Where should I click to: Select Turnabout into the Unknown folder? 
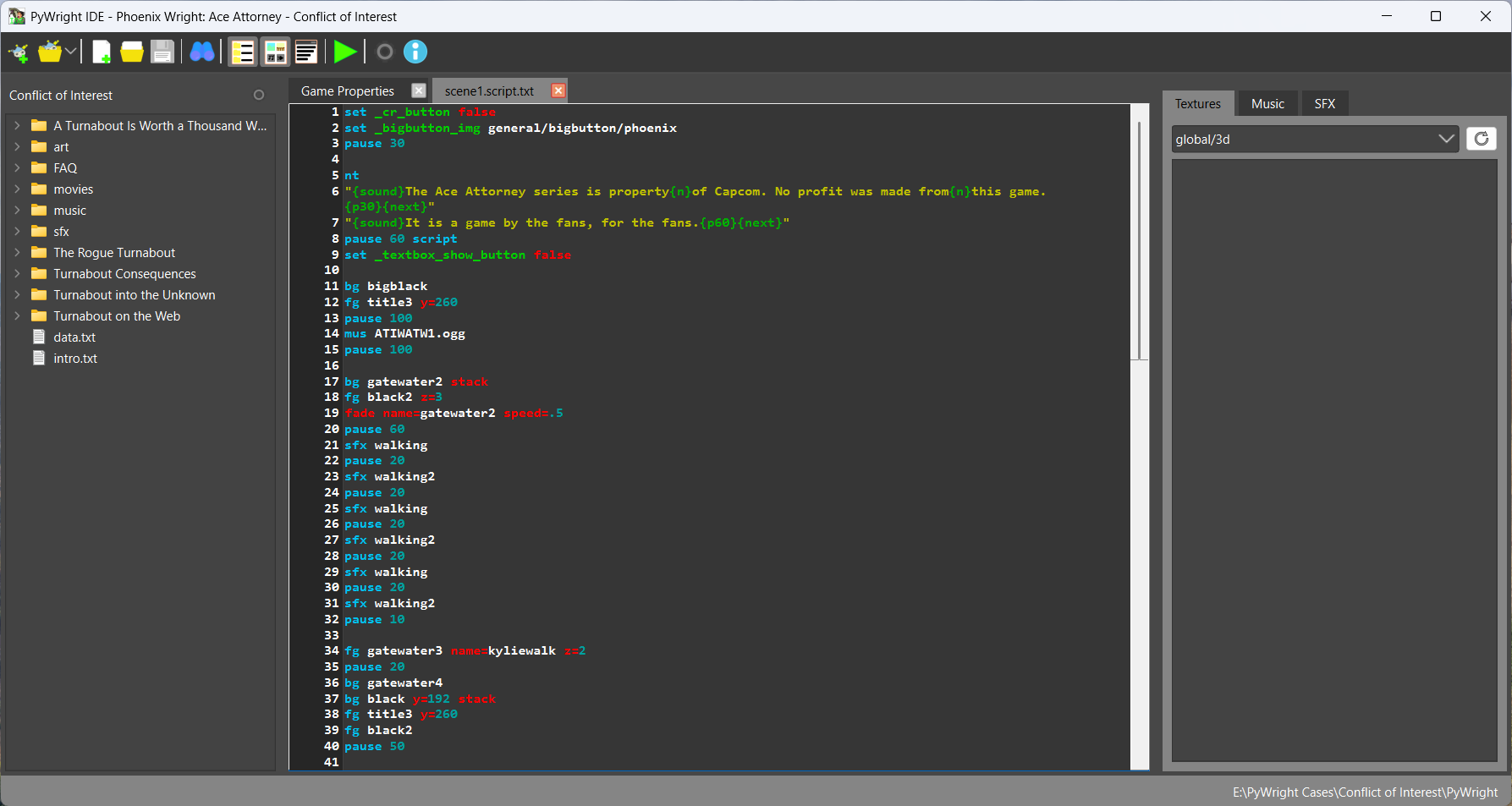(134, 295)
